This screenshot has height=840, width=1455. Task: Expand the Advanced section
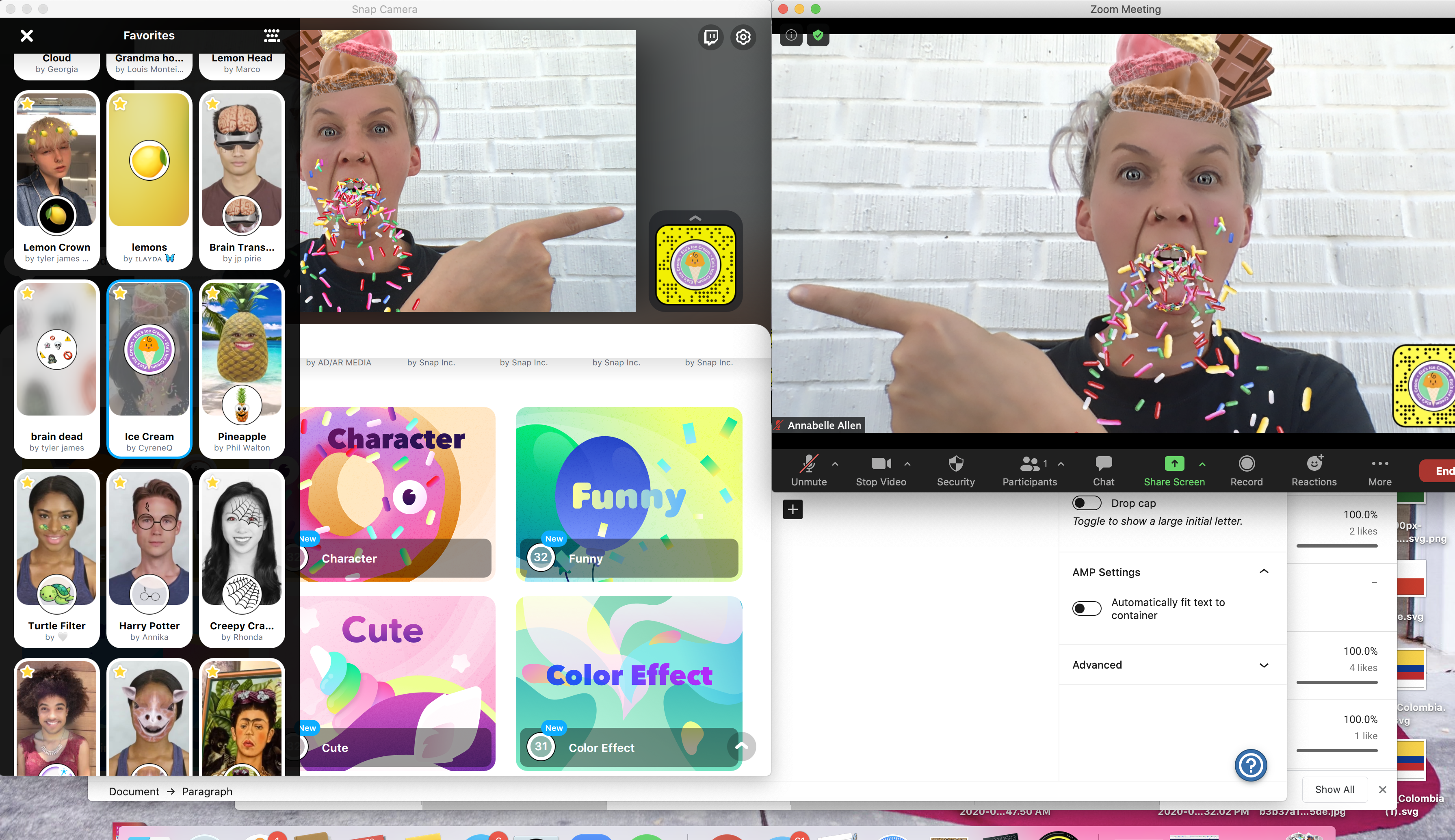(1263, 665)
